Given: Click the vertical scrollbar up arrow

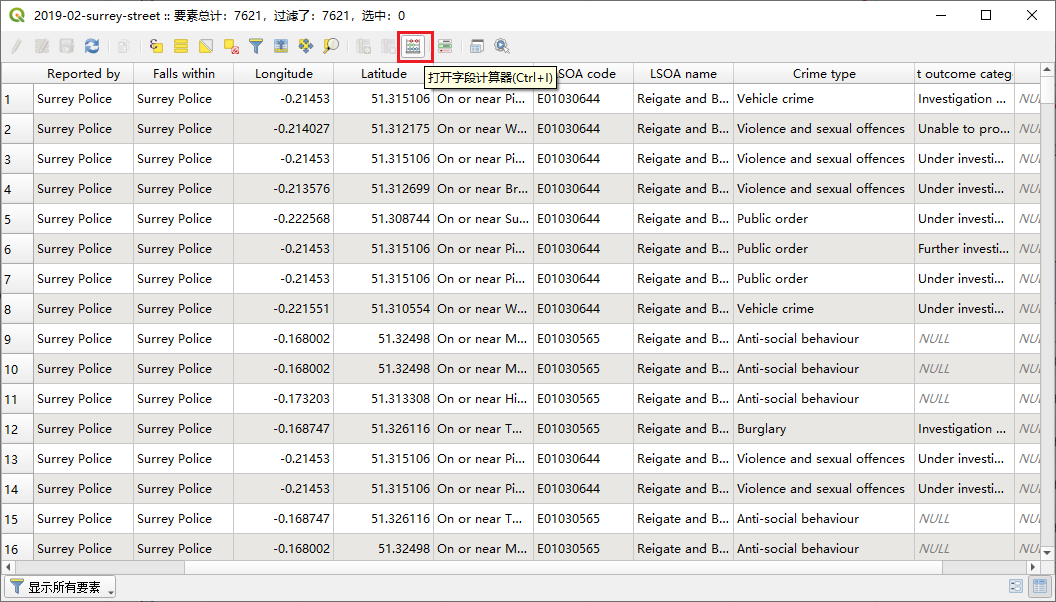Looking at the screenshot, I should [1047, 70].
